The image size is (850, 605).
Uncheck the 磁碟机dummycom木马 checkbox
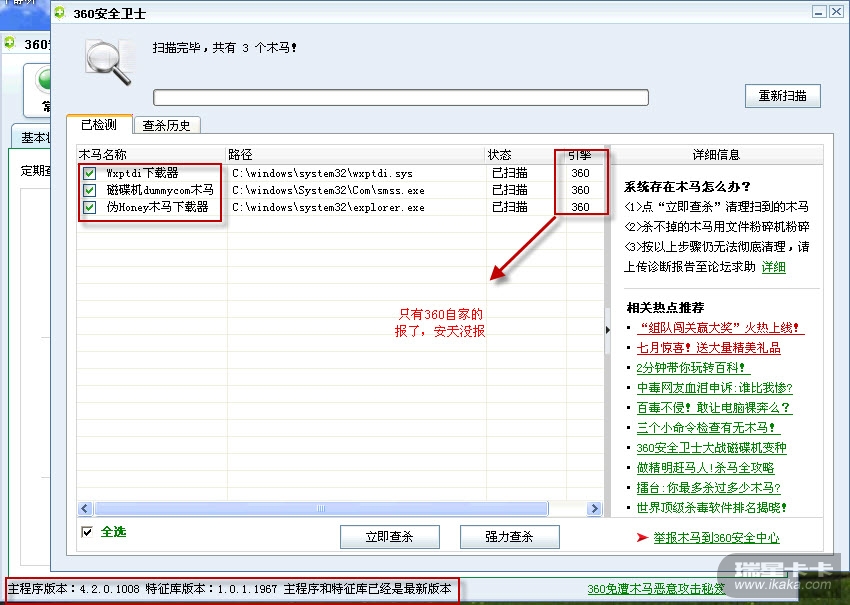click(89, 190)
